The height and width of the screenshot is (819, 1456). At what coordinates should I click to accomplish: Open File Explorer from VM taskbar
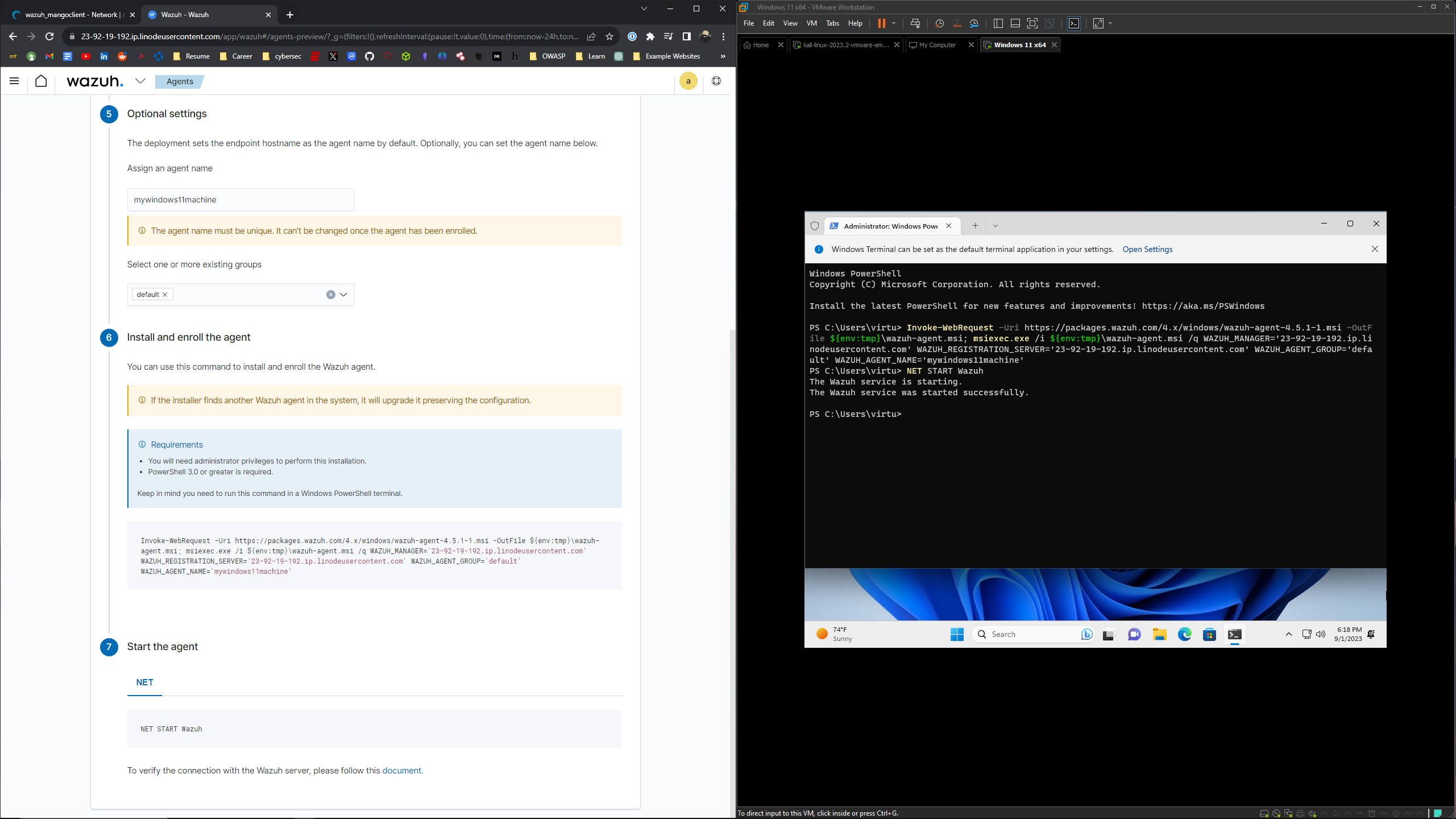coord(1159,635)
